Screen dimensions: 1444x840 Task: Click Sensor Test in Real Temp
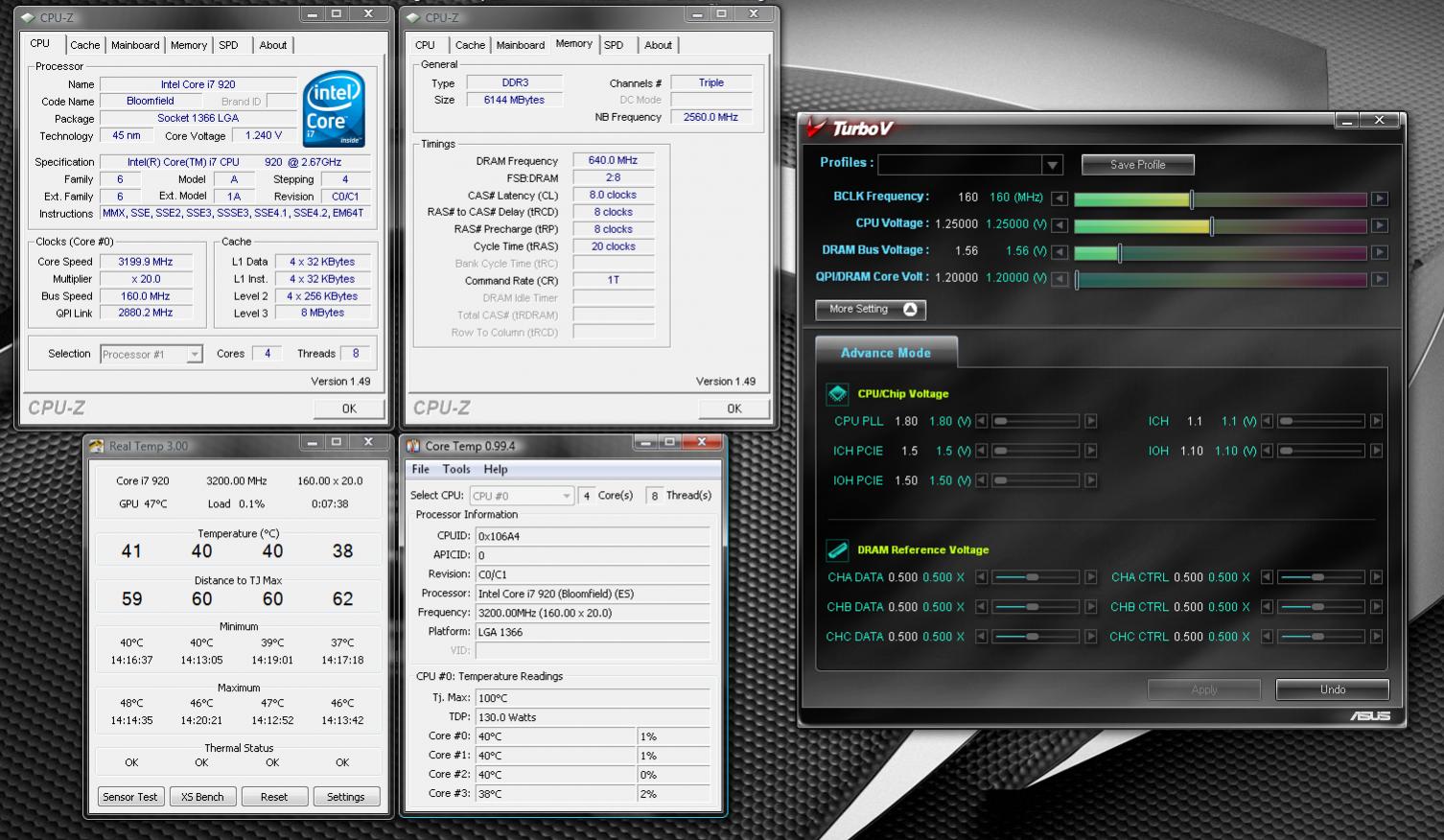tap(130, 797)
